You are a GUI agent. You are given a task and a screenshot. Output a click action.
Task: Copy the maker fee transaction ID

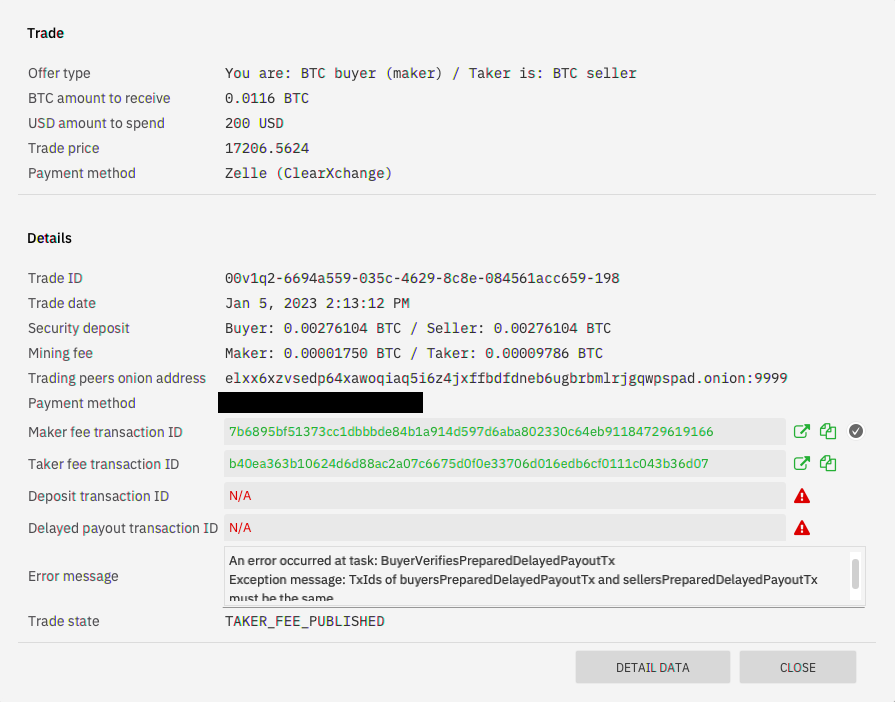827,431
